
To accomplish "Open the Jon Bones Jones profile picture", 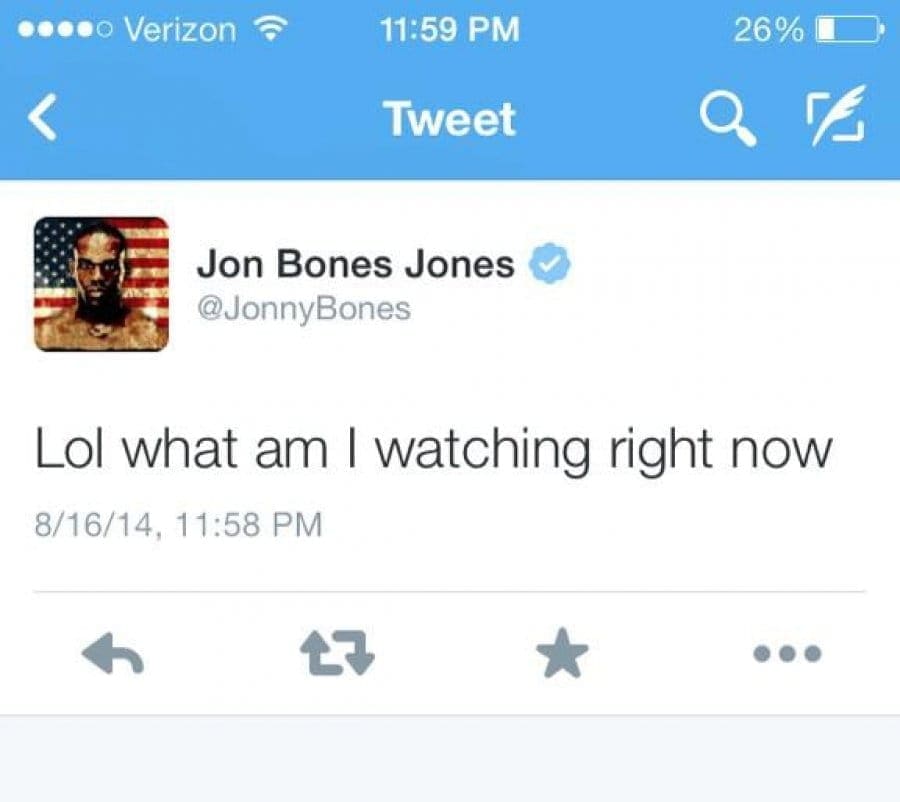I will click(102, 284).
